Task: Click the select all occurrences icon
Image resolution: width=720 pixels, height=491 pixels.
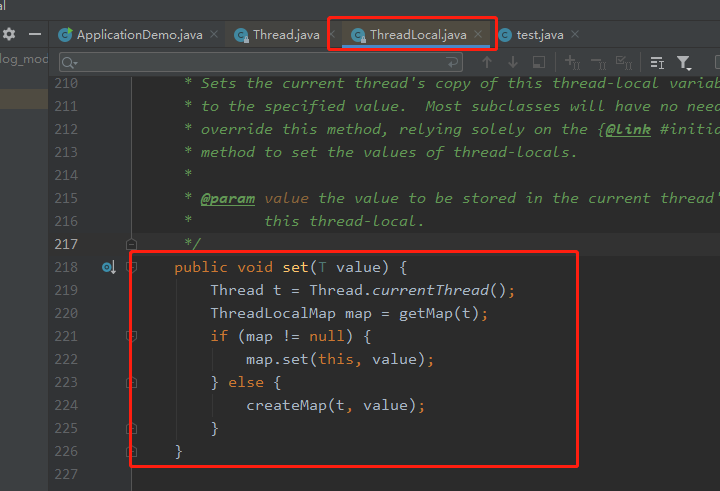Action: (x=624, y=62)
